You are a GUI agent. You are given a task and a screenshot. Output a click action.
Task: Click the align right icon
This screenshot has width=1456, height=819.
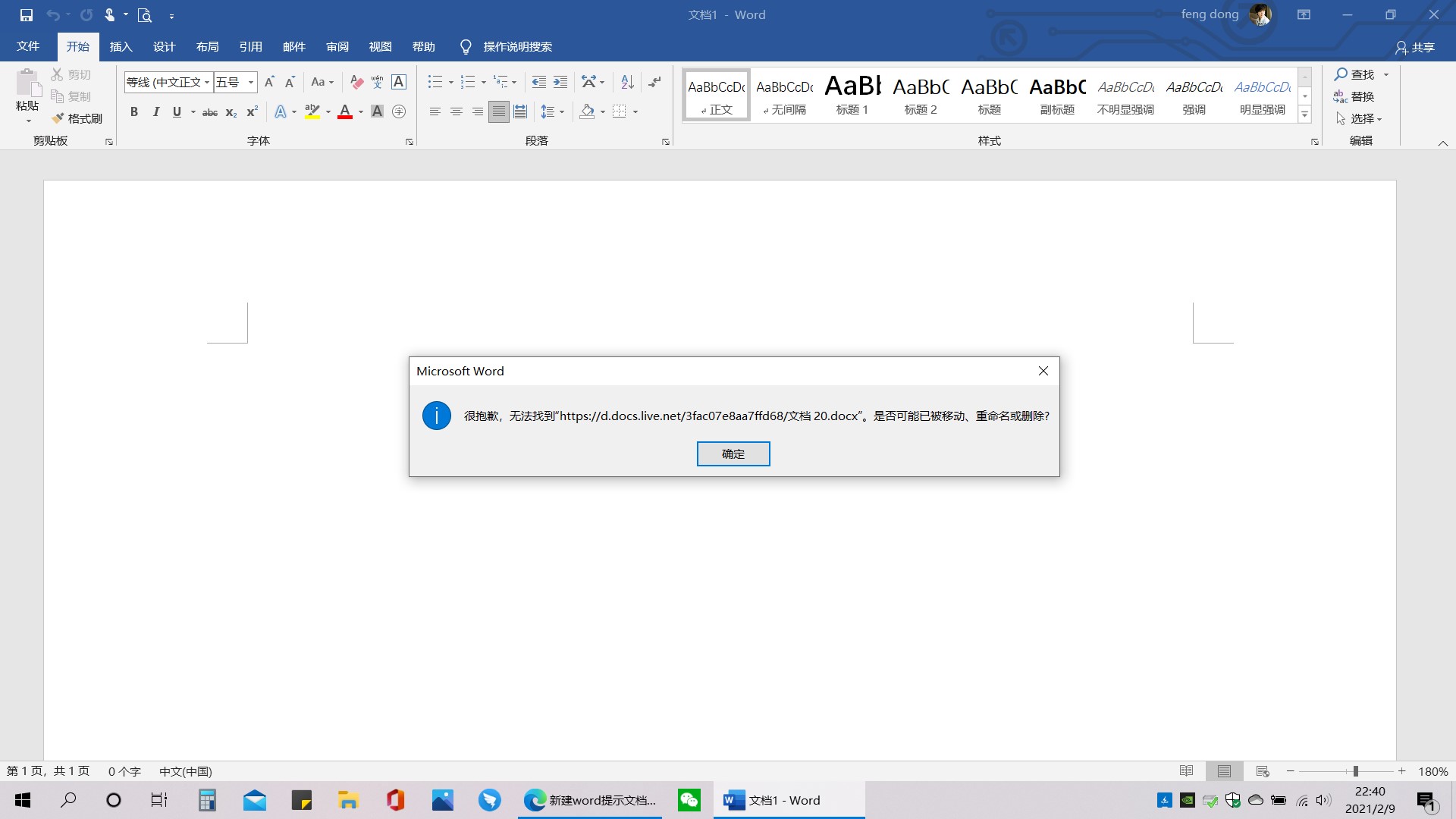[x=478, y=112]
